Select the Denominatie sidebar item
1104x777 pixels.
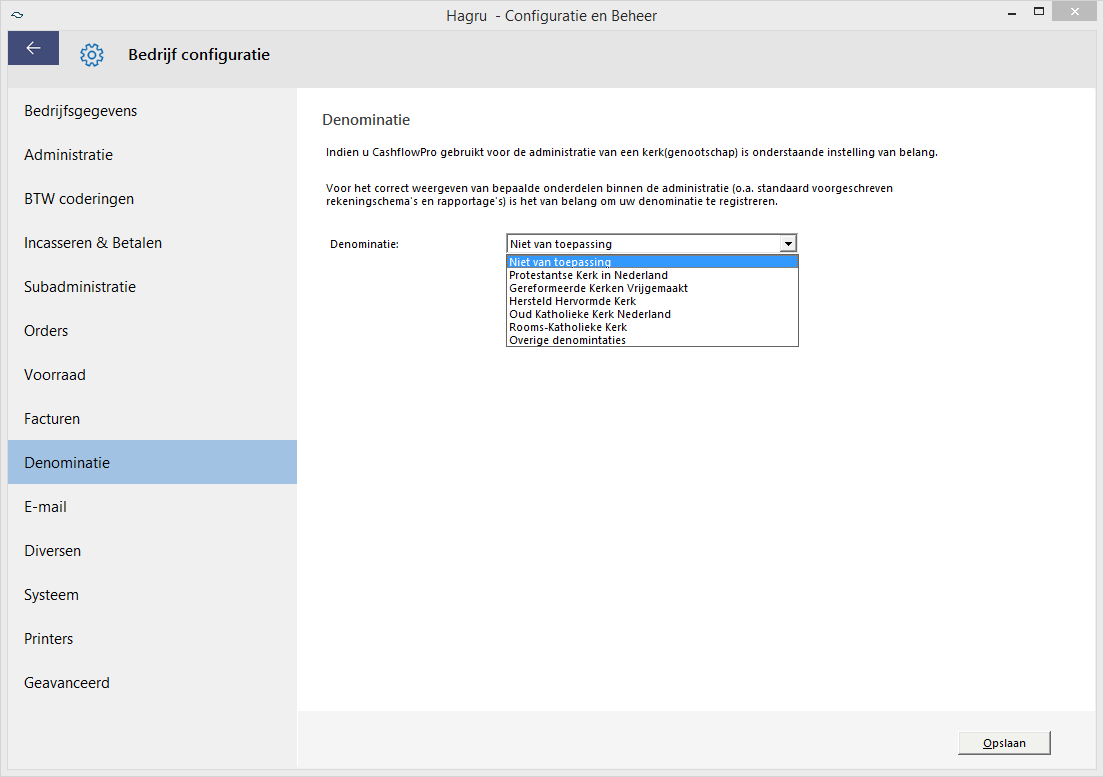tap(152, 462)
